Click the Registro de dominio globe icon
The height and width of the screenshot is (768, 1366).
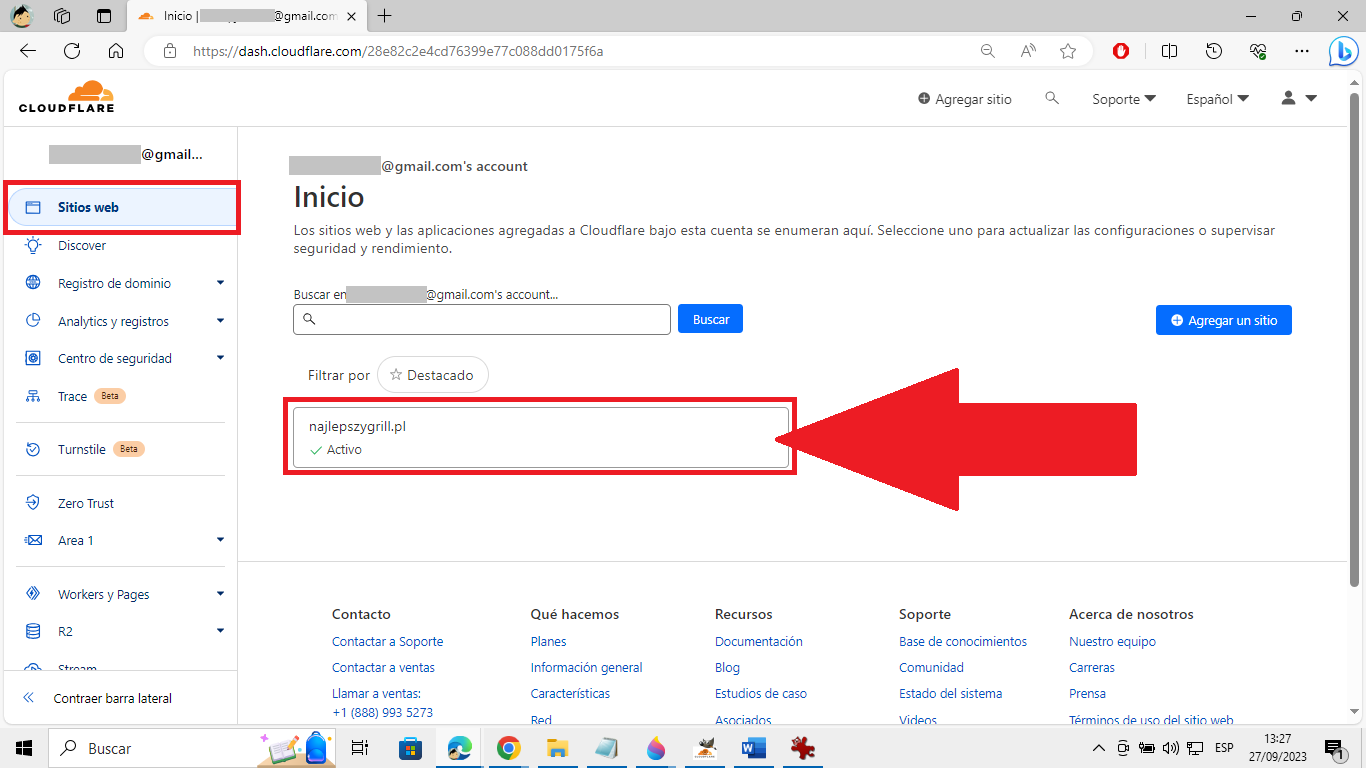pyautogui.click(x=33, y=283)
